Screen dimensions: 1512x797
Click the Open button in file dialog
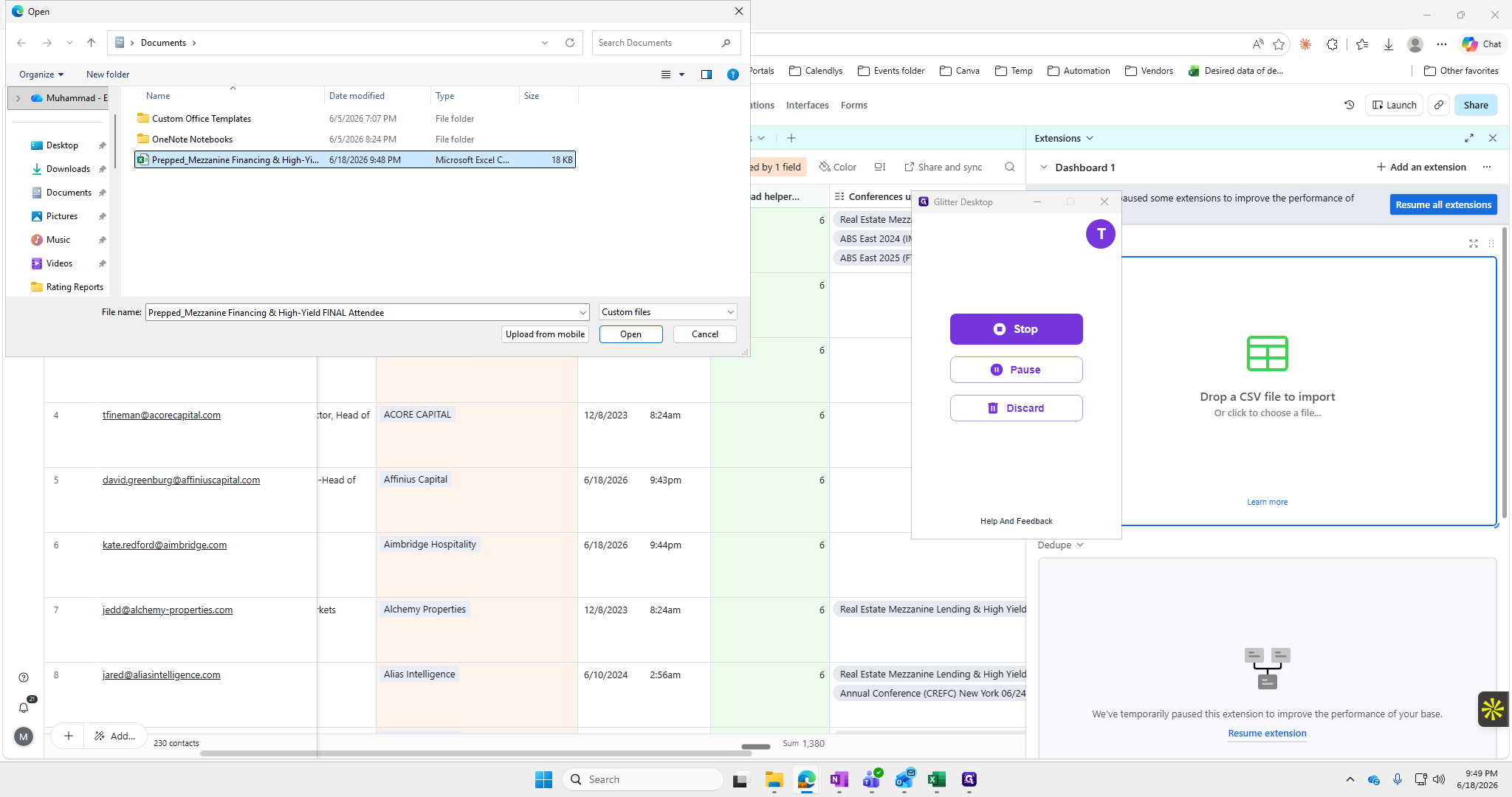point(630,334)
